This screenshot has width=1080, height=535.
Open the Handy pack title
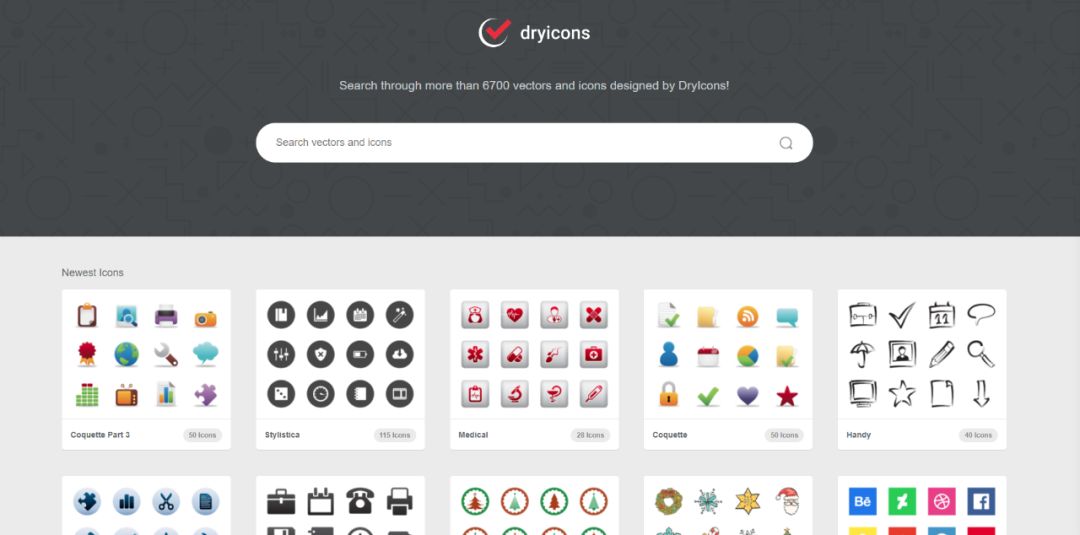click(858, 435)
